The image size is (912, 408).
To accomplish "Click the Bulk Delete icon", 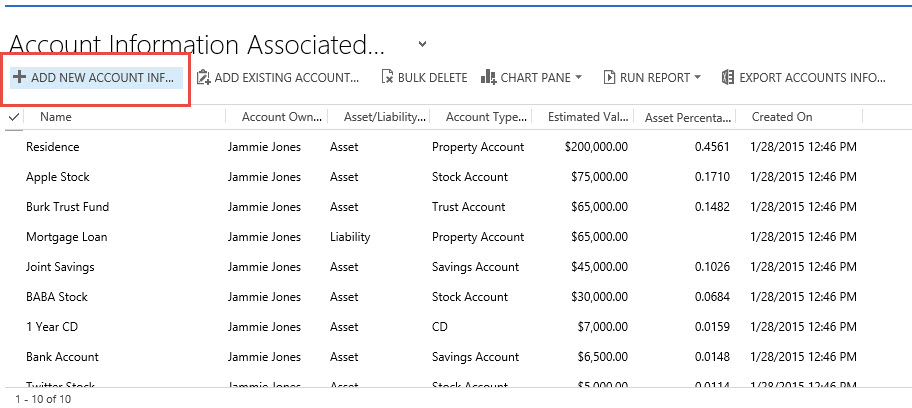I will click(x=387, y=77).
